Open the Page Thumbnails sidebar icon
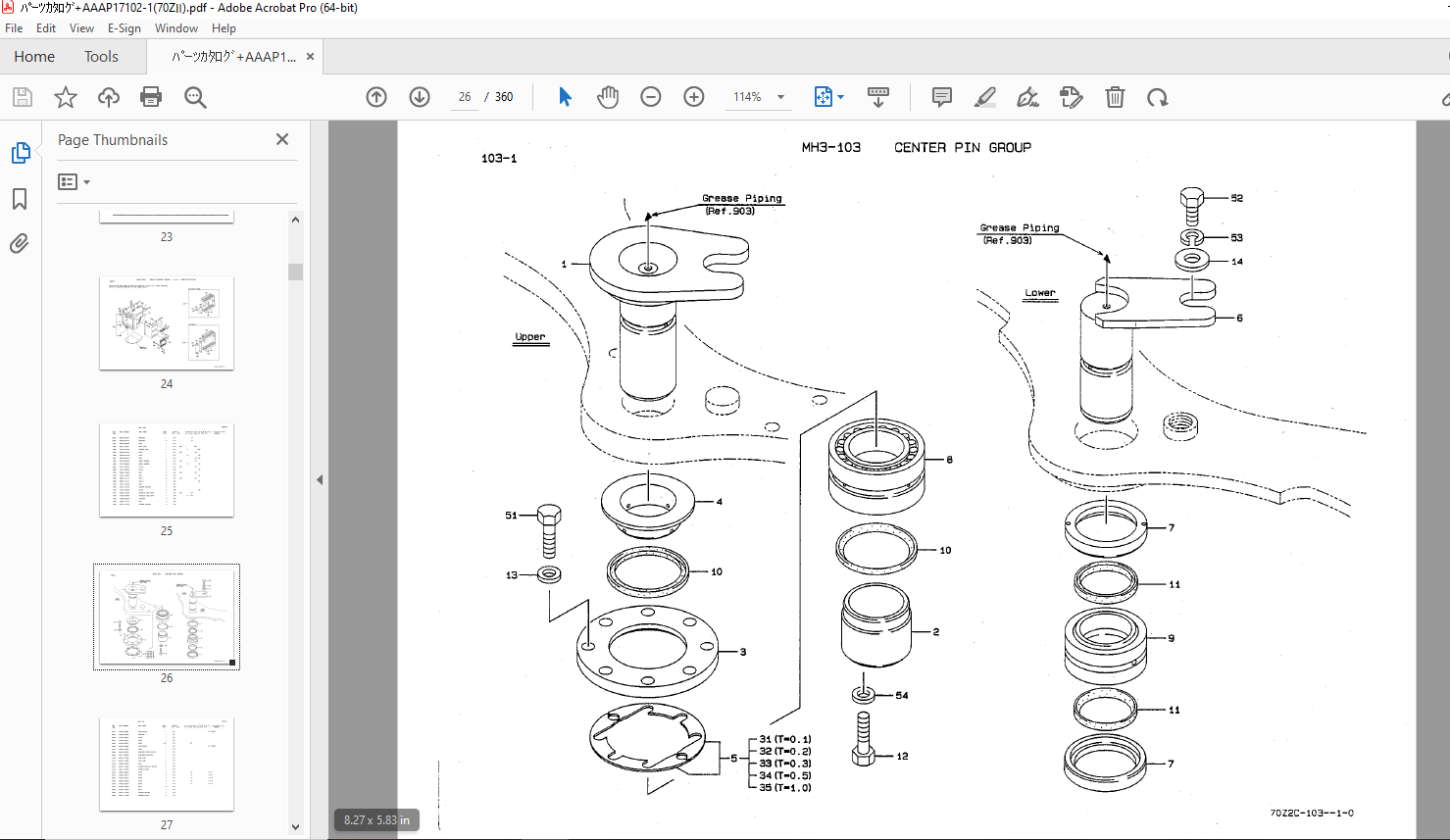This screenshot has height=840, width=1450. pos(21,153)
